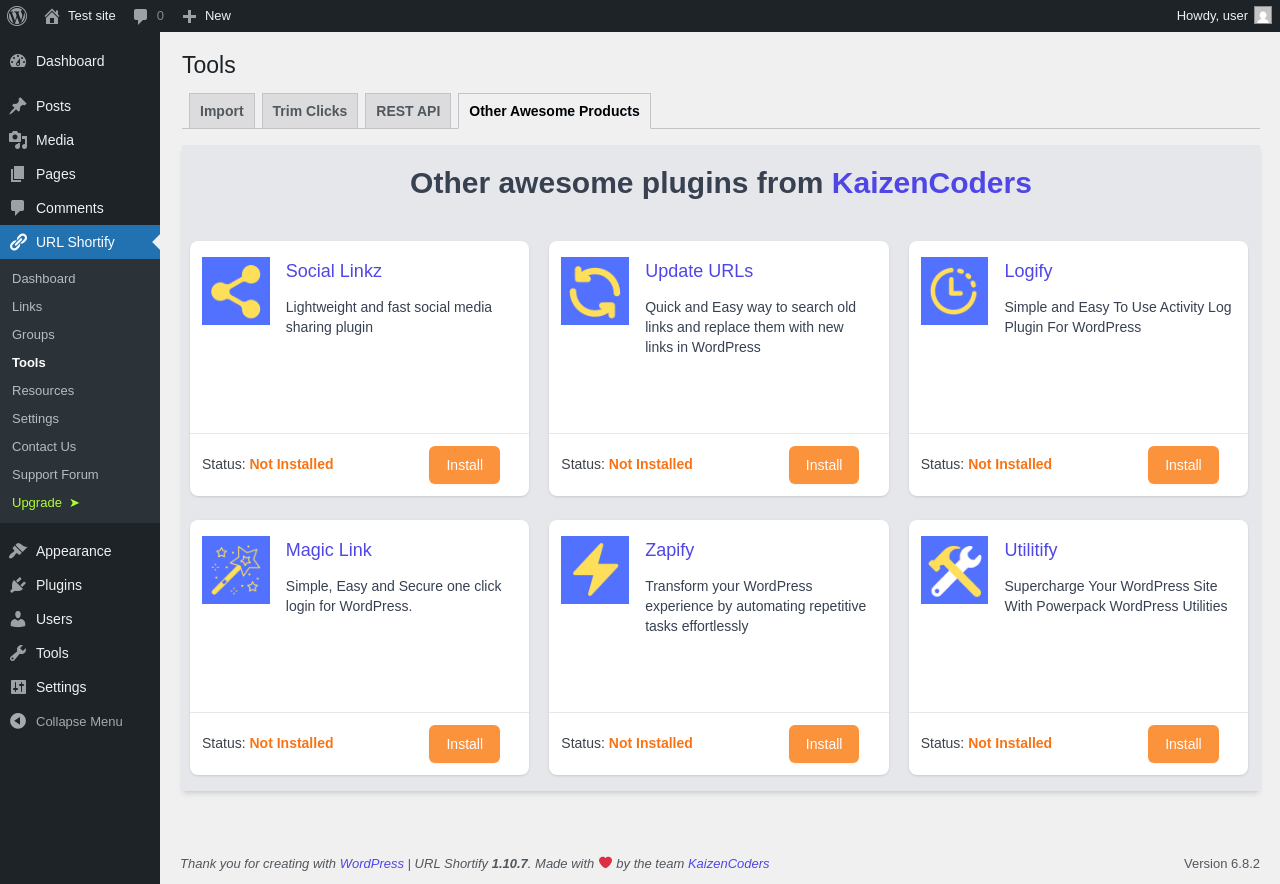1280x884 pixels.
Task: Click the New menu in admin bar
Action: pyautogui.click(x=206, y=15)
